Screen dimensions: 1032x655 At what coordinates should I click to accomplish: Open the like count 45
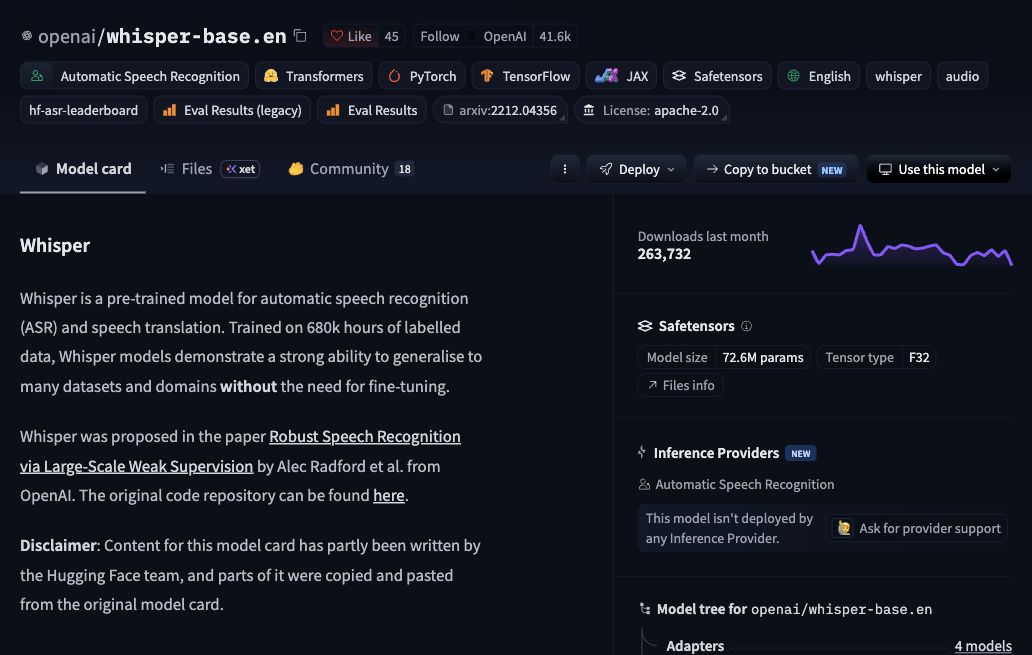click(x=392, y=36)
